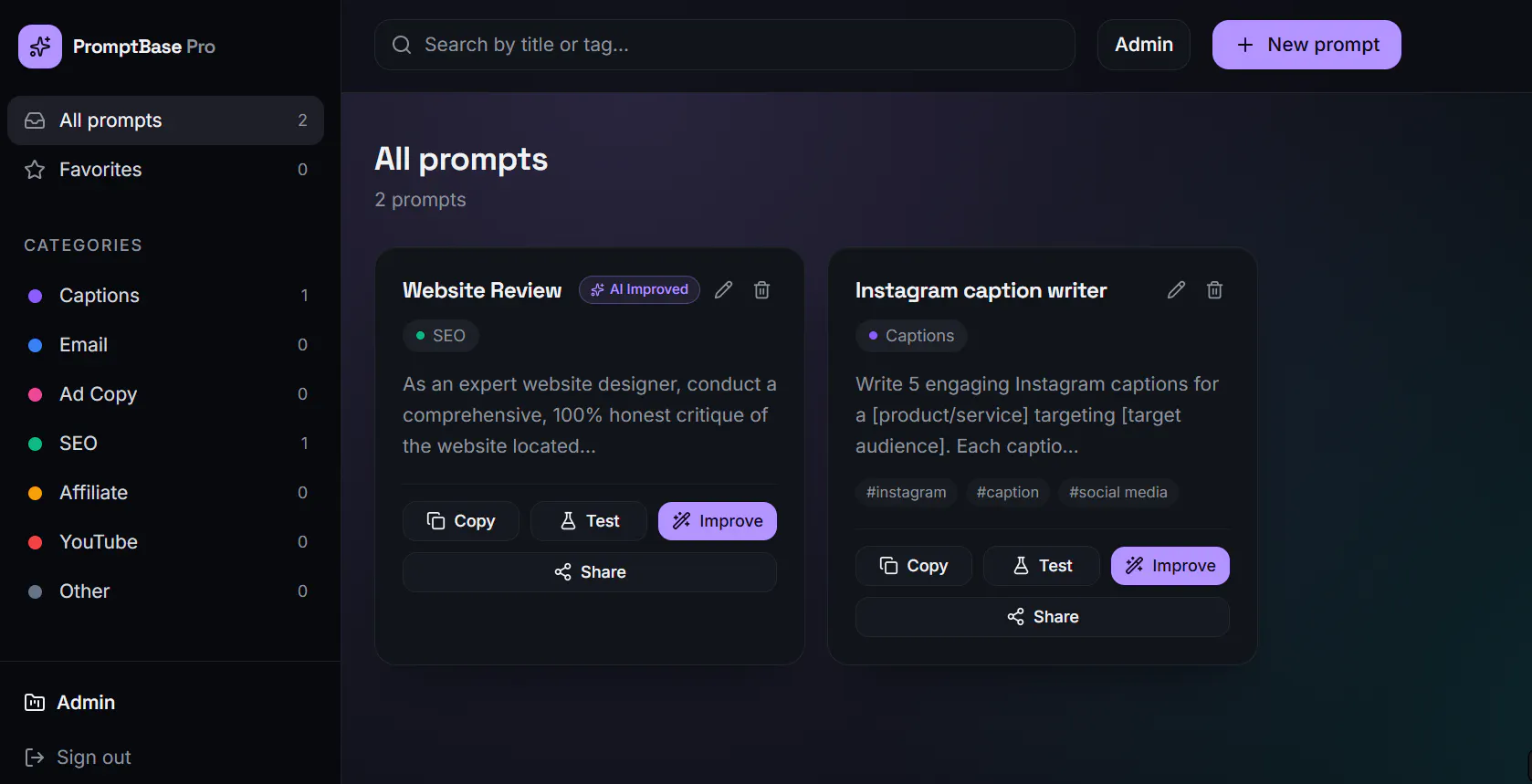Filter by the Captions category

point(165,296)
